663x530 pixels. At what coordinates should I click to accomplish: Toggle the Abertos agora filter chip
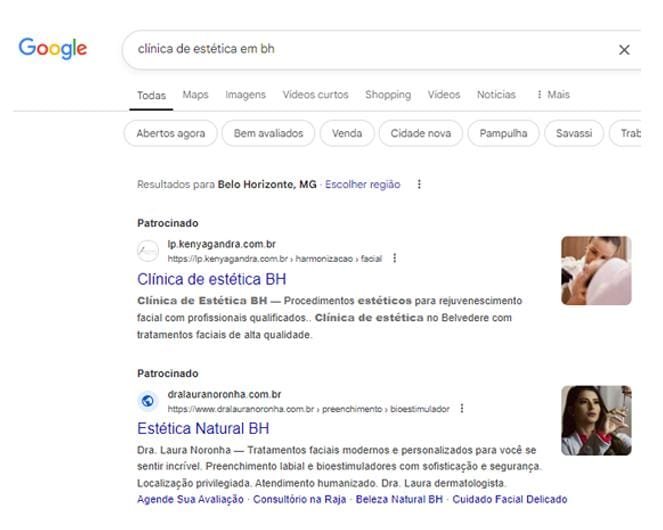click(171, 133)
